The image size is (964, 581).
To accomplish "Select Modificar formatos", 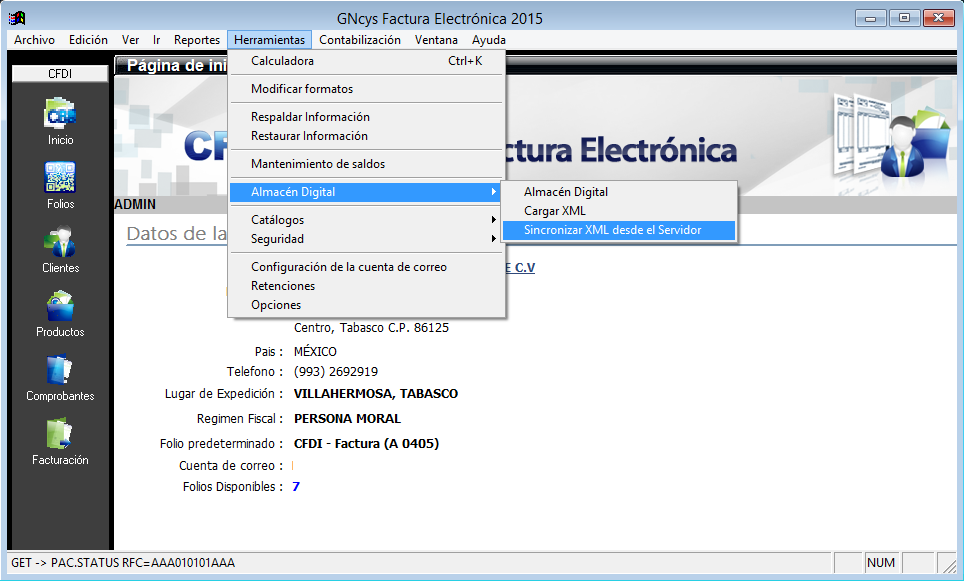I will point(366,89).
